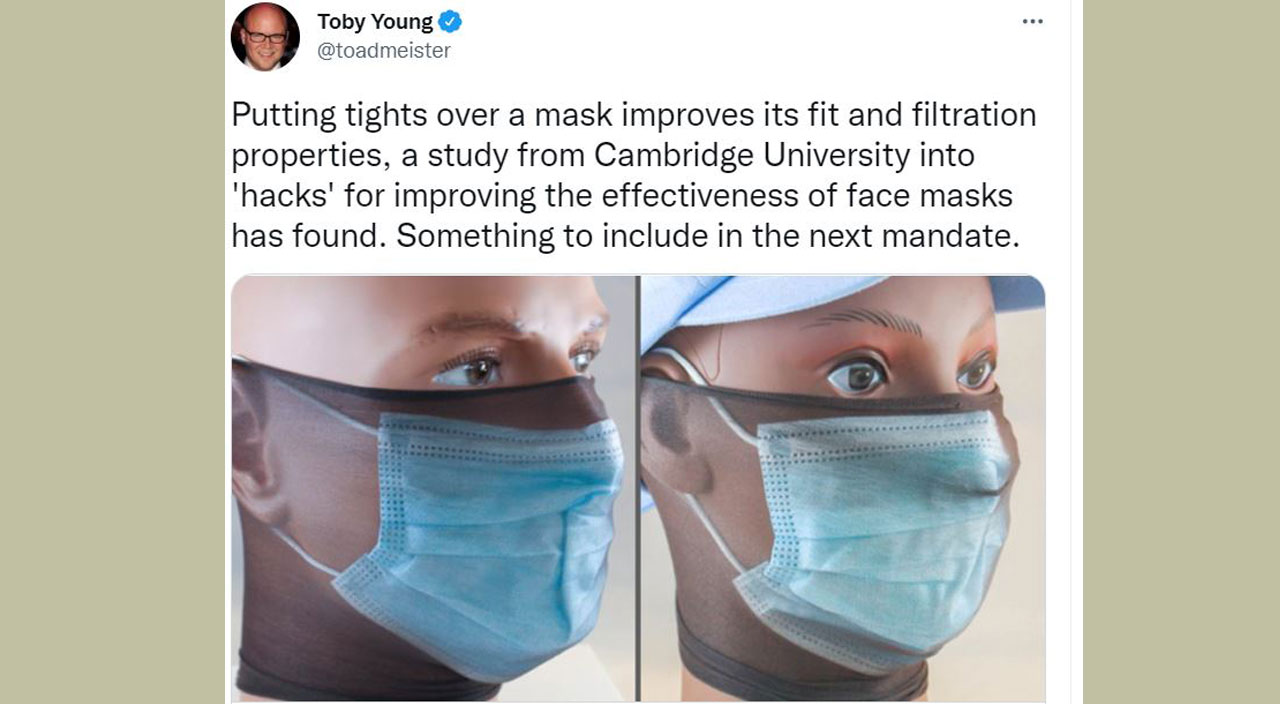Image resolution: width=1280 pixels, height=704 pixels.
Task: Click the drawn eyebrow in right photo
Action: pyautogui.click(x=861, y=322)
